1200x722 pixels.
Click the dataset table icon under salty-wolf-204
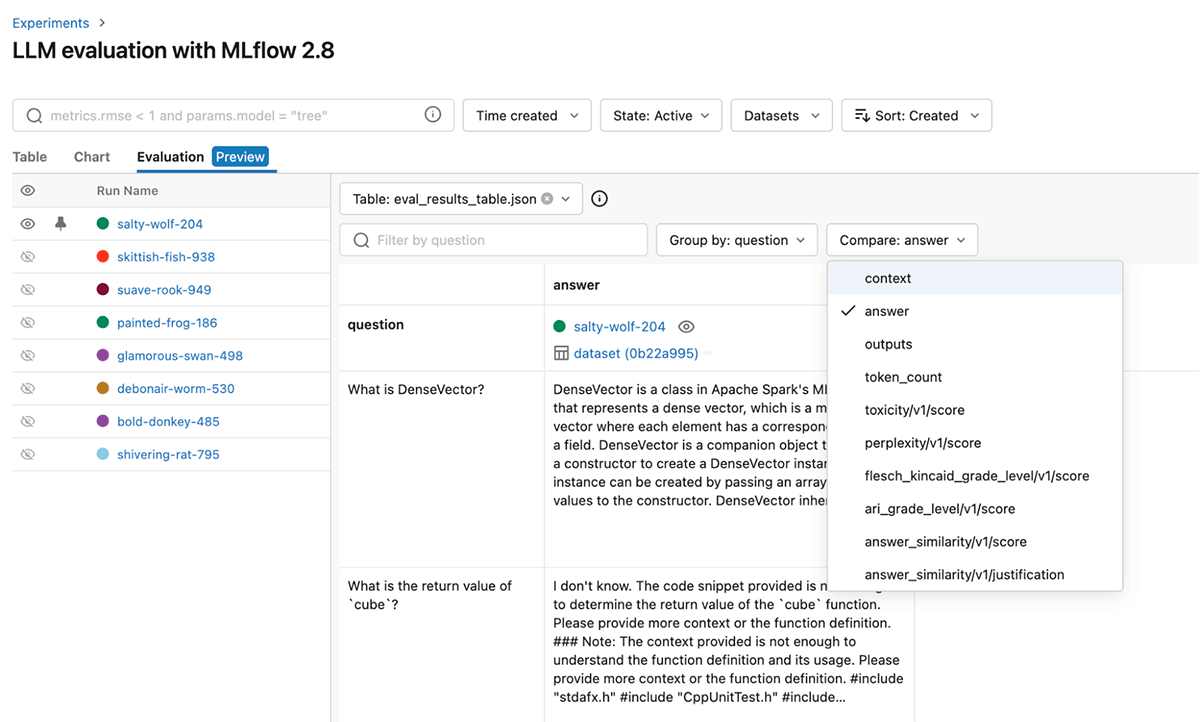point(561,353)
